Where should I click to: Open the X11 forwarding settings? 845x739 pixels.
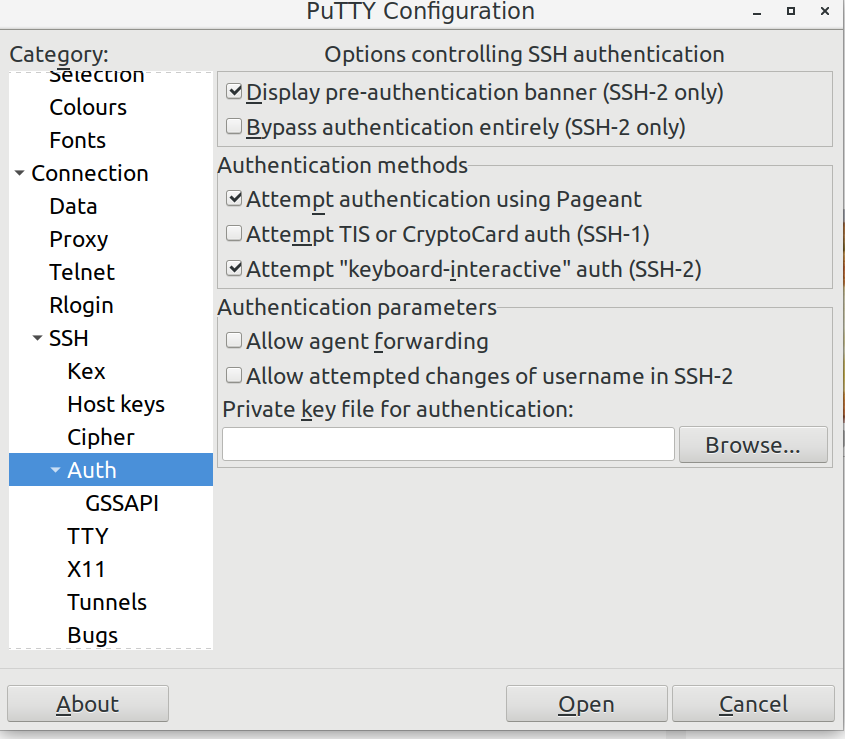pos(87,569)
